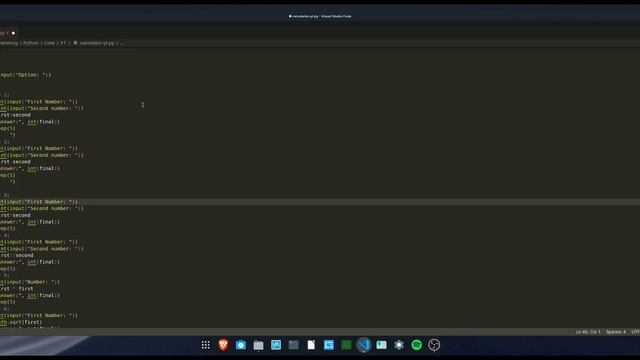
Task: Launch Spotify from the dock
Action: 417,345
